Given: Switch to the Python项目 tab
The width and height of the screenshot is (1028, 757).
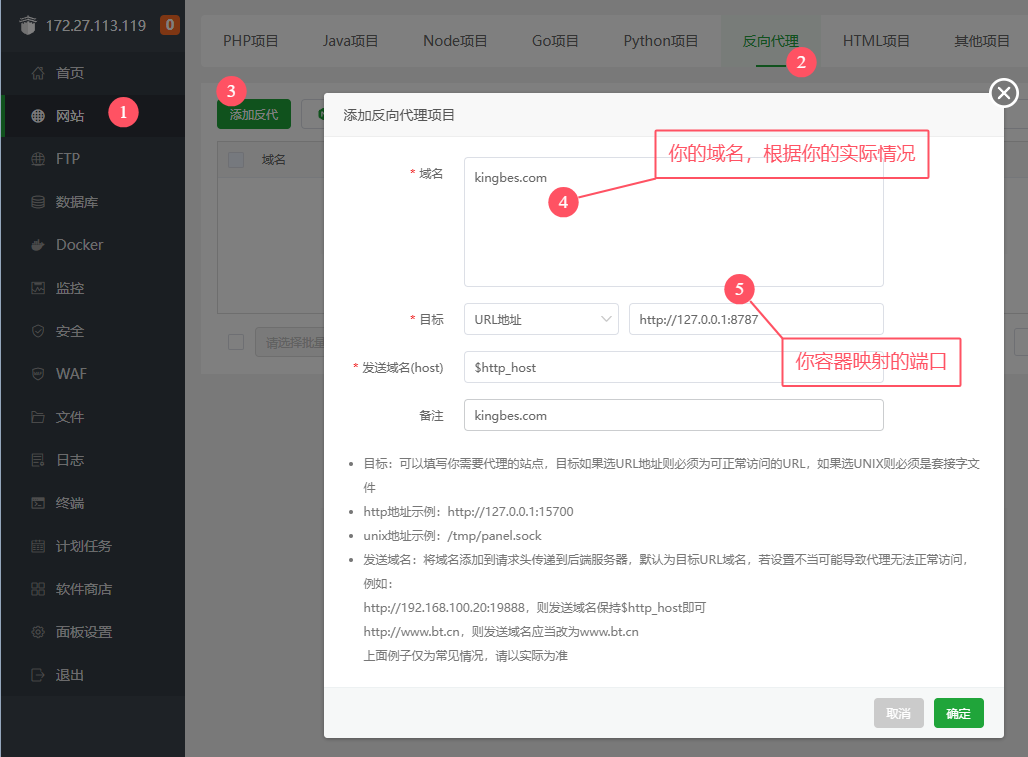Looking at the screenshot, I should (660, 41).
